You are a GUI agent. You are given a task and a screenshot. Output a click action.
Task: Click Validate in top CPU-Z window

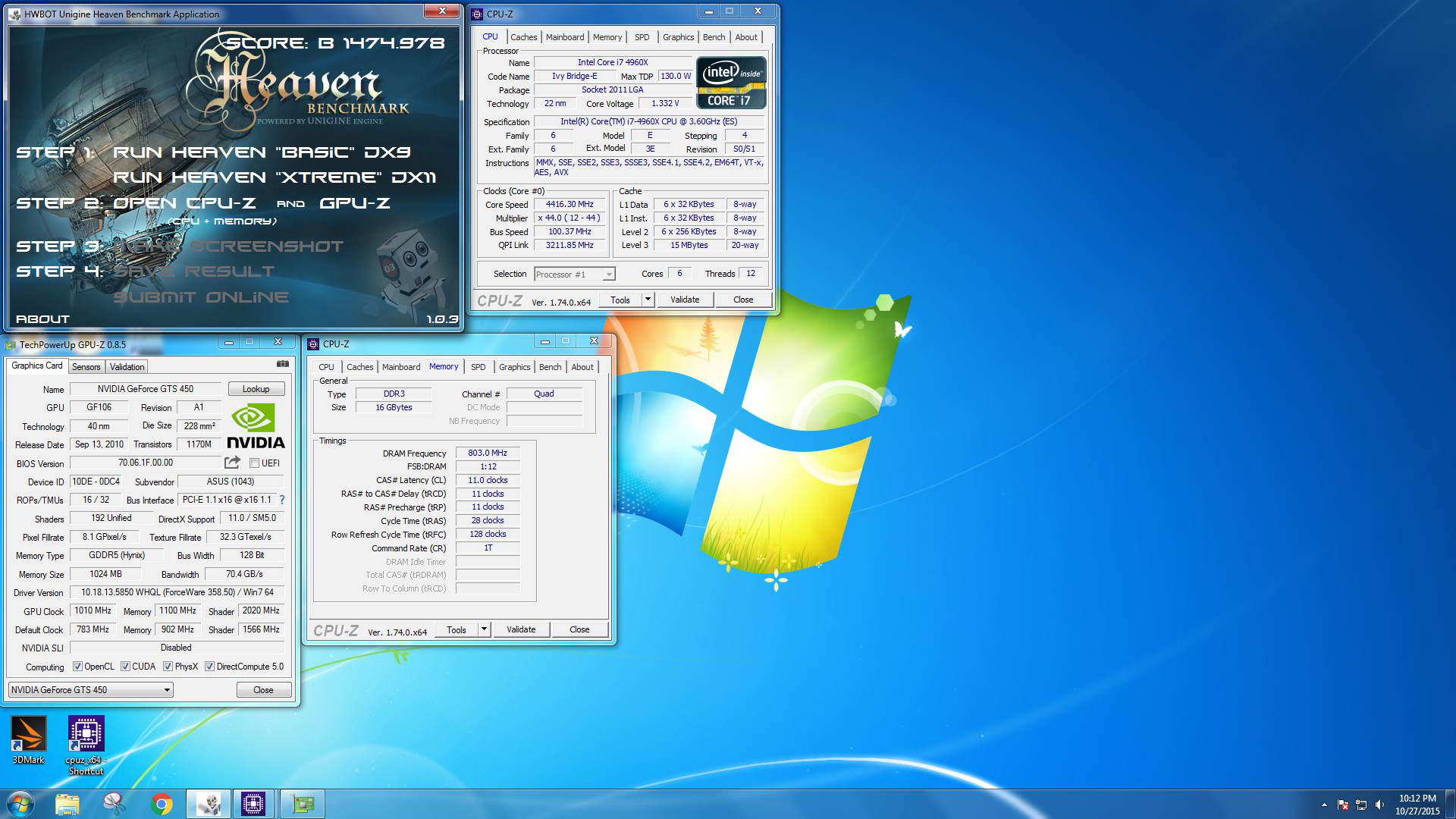(685, 300)
